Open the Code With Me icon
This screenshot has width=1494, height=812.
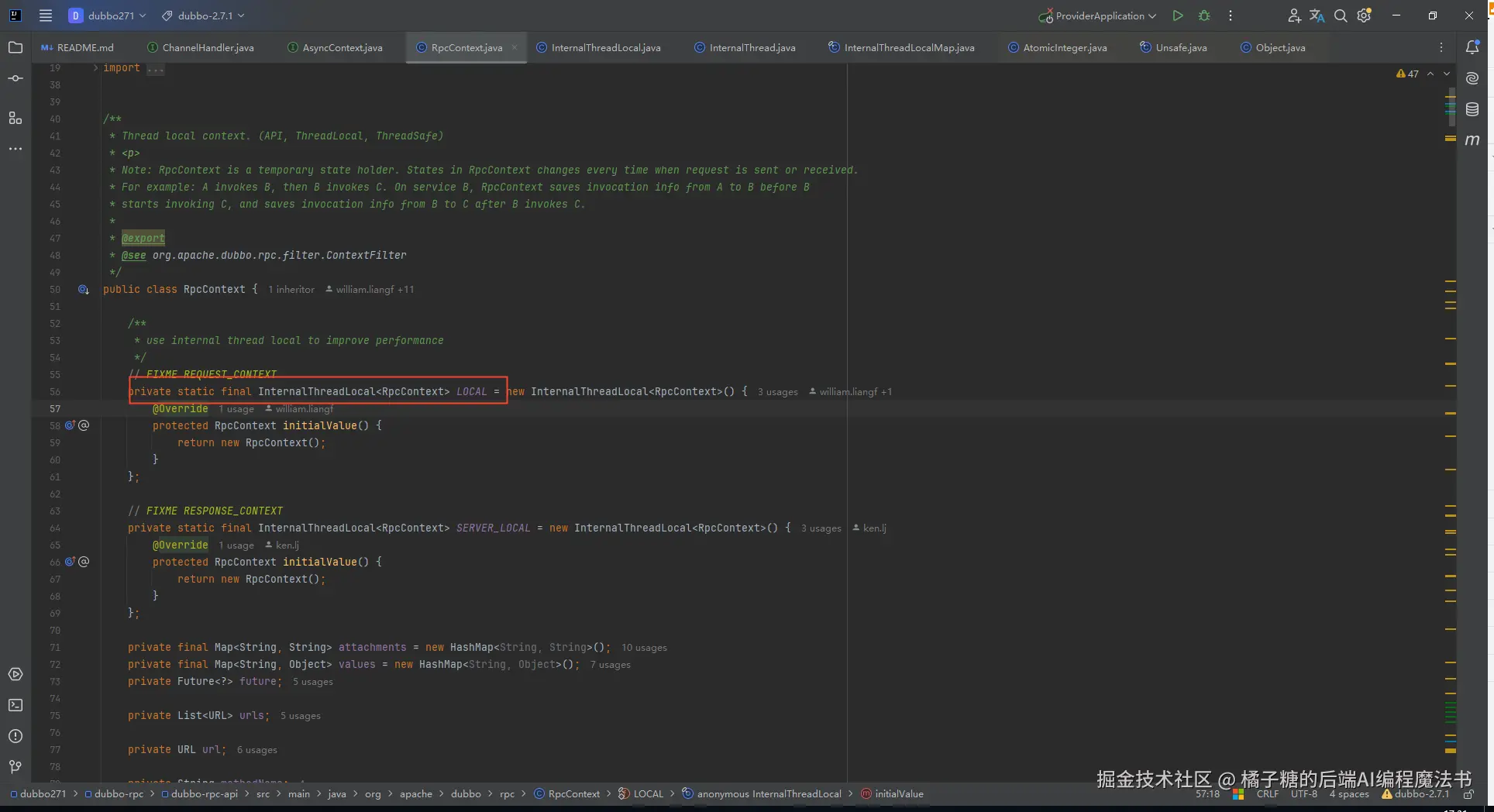point(1294,15)
